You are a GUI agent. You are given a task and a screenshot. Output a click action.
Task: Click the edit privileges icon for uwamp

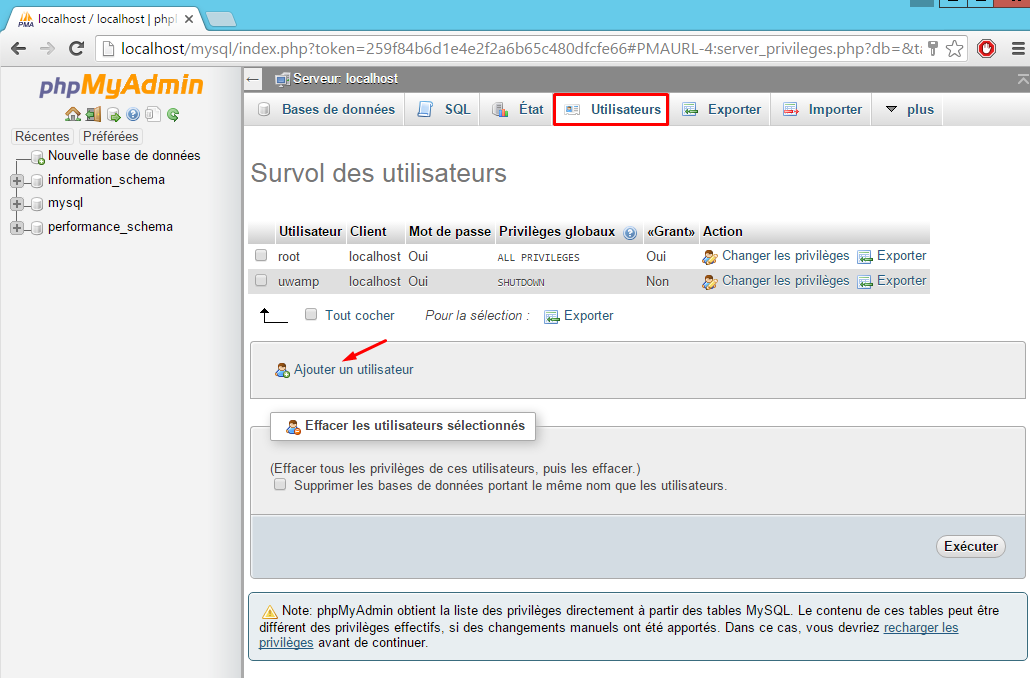pyautogui.click(x=709, y=282)
